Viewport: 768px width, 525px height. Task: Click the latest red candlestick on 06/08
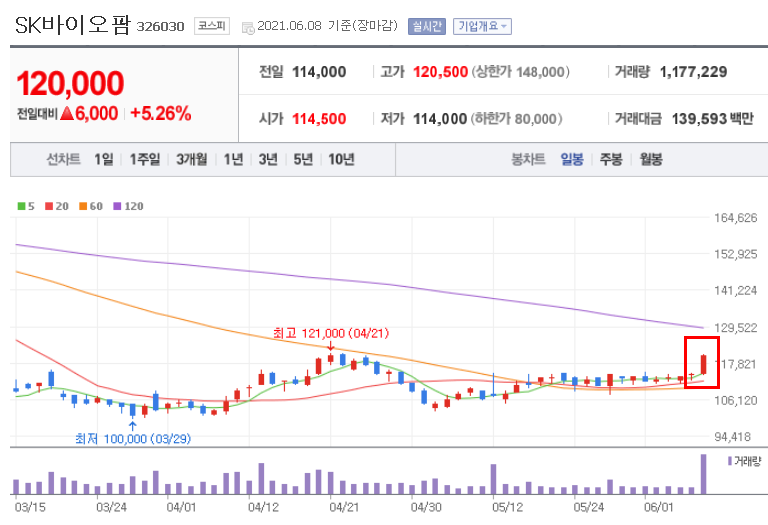point(704,364)
